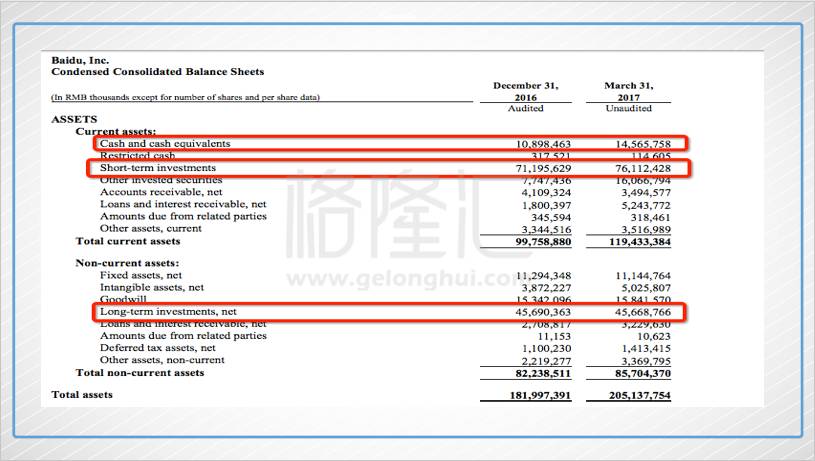Click 'Other assets, non-current' row label

point(162,360)
